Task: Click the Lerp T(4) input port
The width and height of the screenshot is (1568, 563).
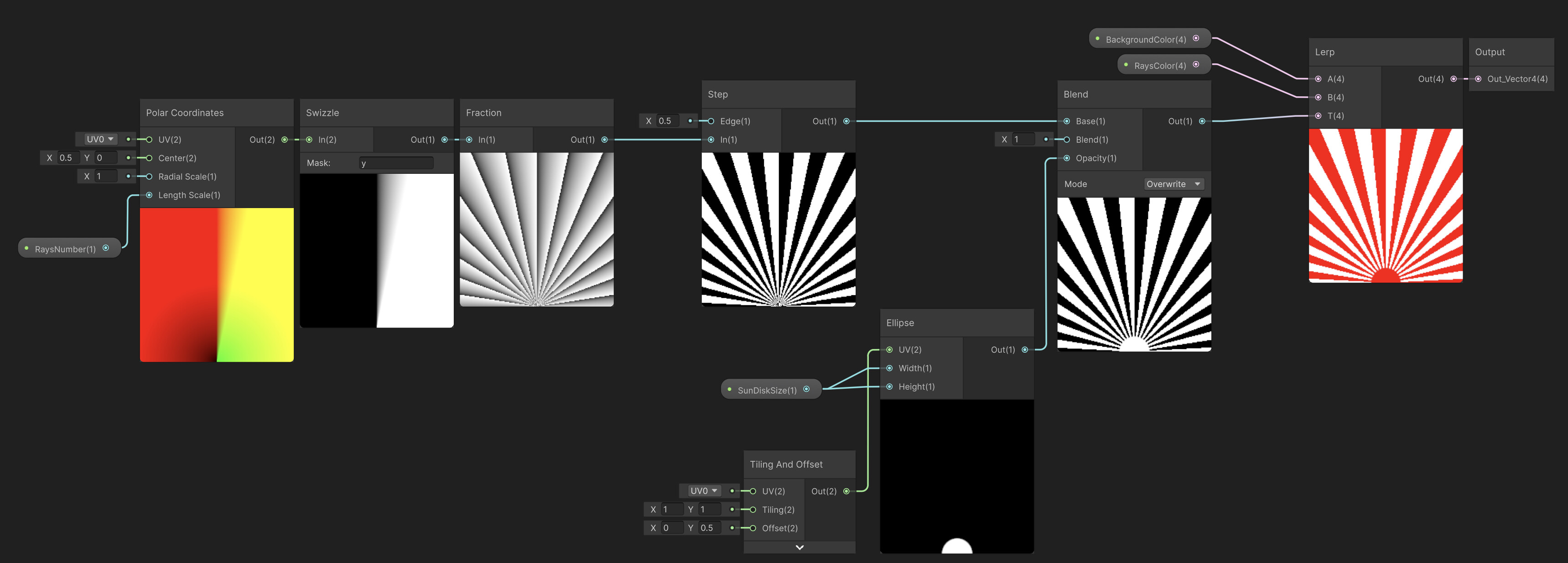Action: tap(1318, 115)
